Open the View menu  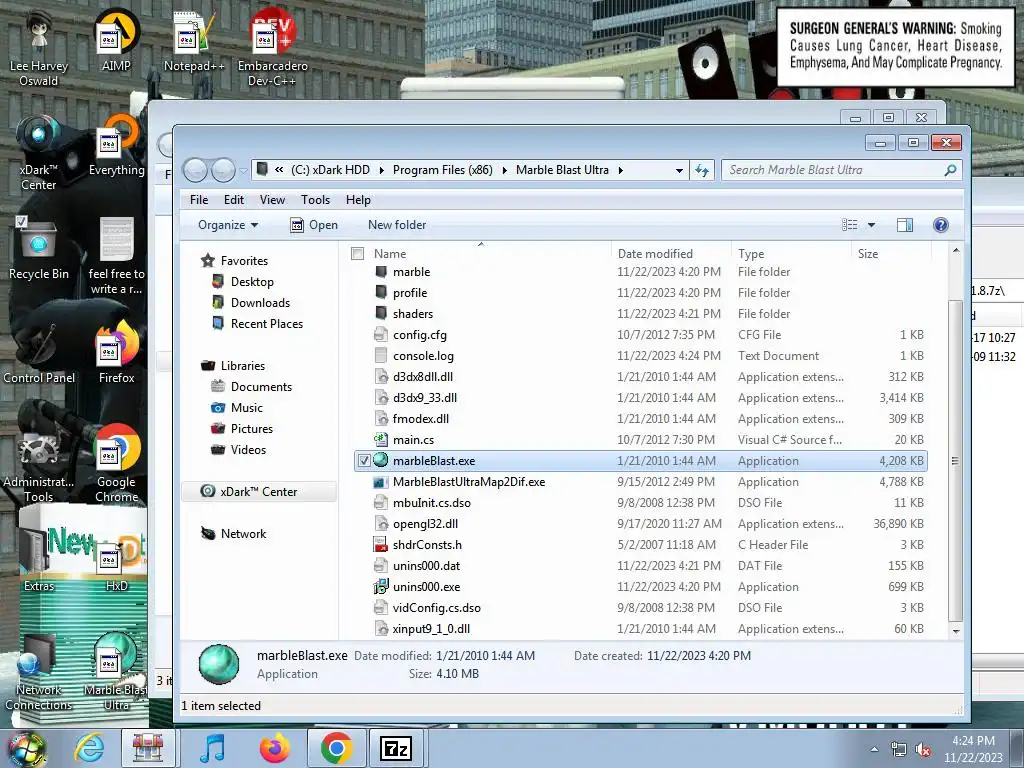pos(272,200)
